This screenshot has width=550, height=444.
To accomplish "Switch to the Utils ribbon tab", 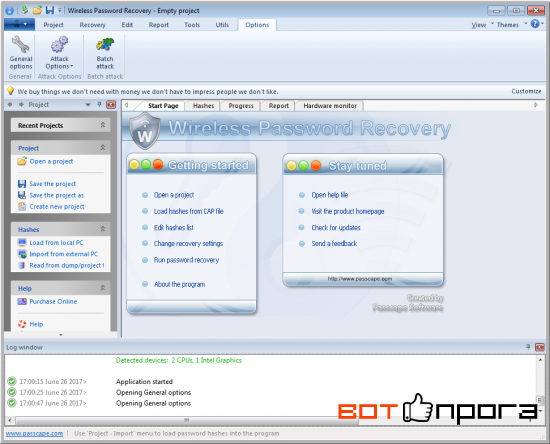I will (x=222, y=25).
